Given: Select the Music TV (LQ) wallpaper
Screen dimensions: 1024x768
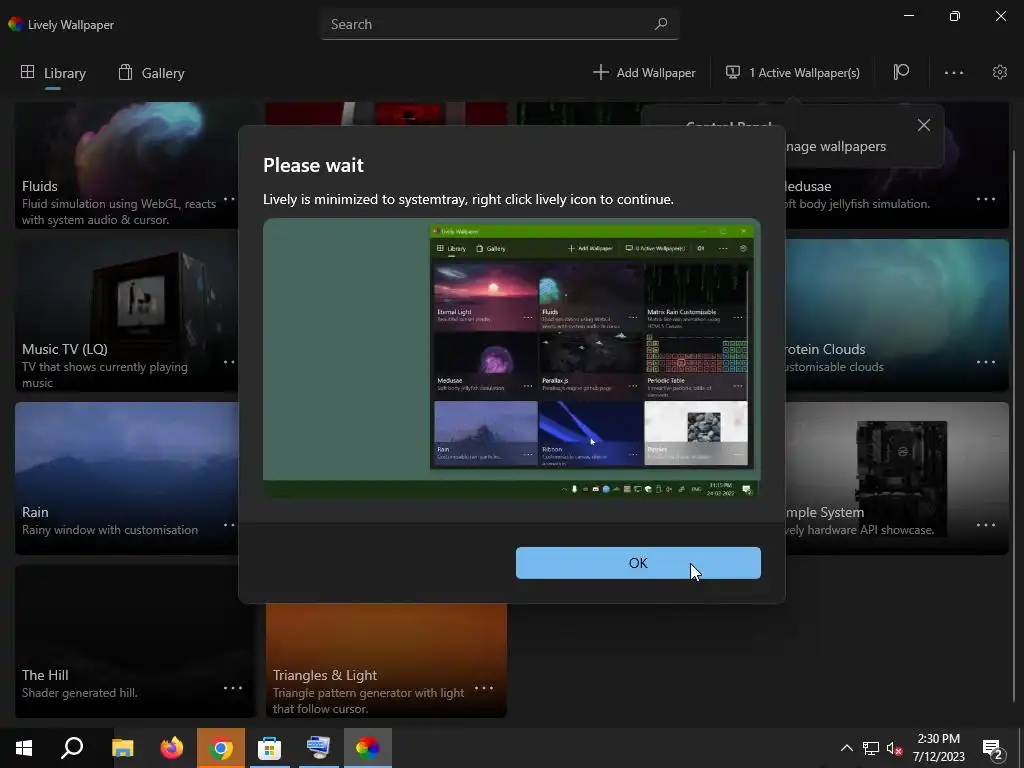Looking at the screenshot, I should coord(127,315).
